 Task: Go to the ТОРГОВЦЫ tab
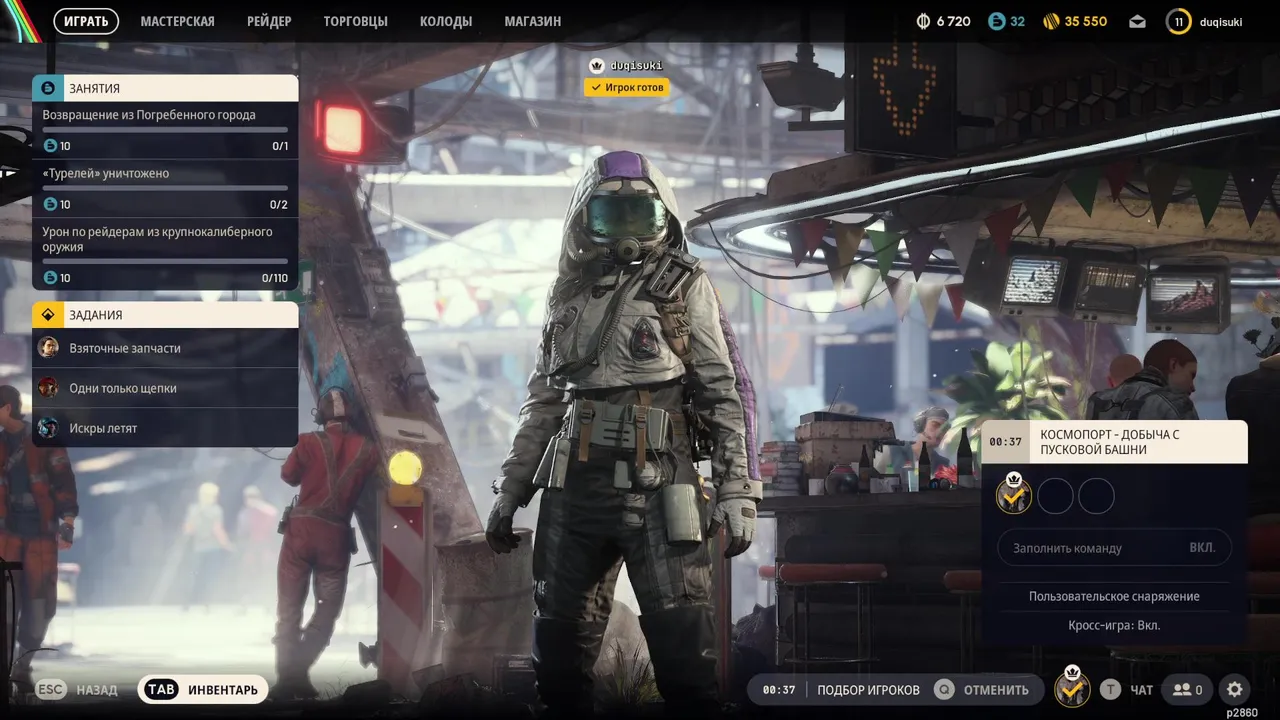(355, 21)
